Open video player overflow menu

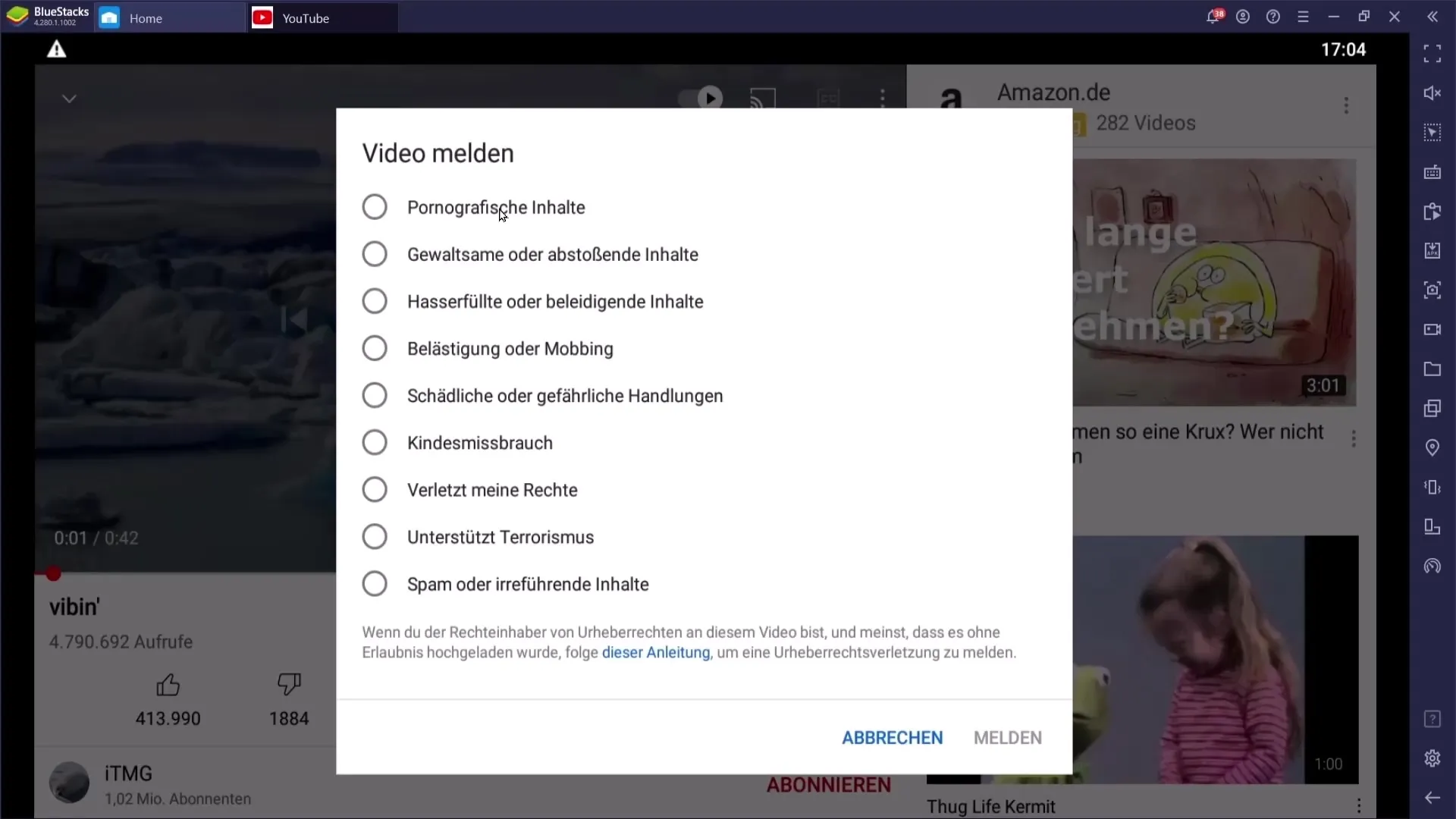point(882,99)
